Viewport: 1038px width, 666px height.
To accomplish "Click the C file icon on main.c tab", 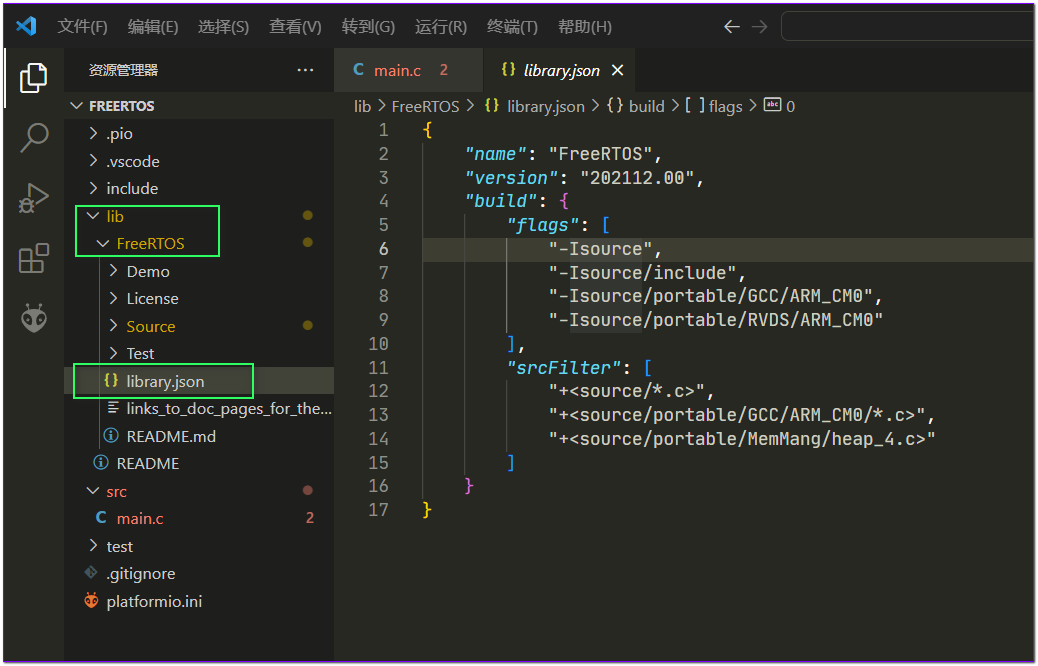I will tap(358, 70).
